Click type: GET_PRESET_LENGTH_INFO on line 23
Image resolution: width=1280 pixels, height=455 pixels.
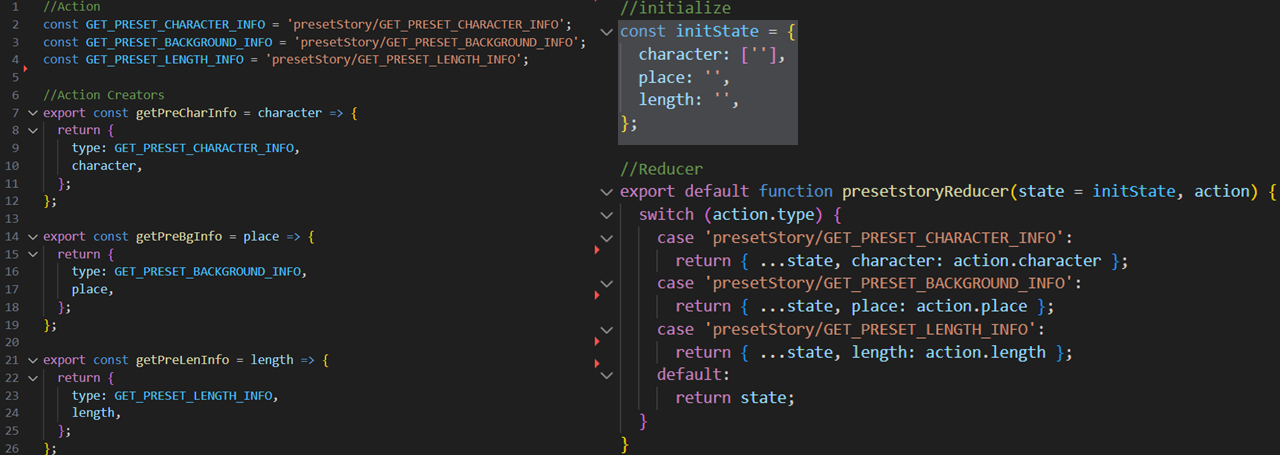point(175,396)
